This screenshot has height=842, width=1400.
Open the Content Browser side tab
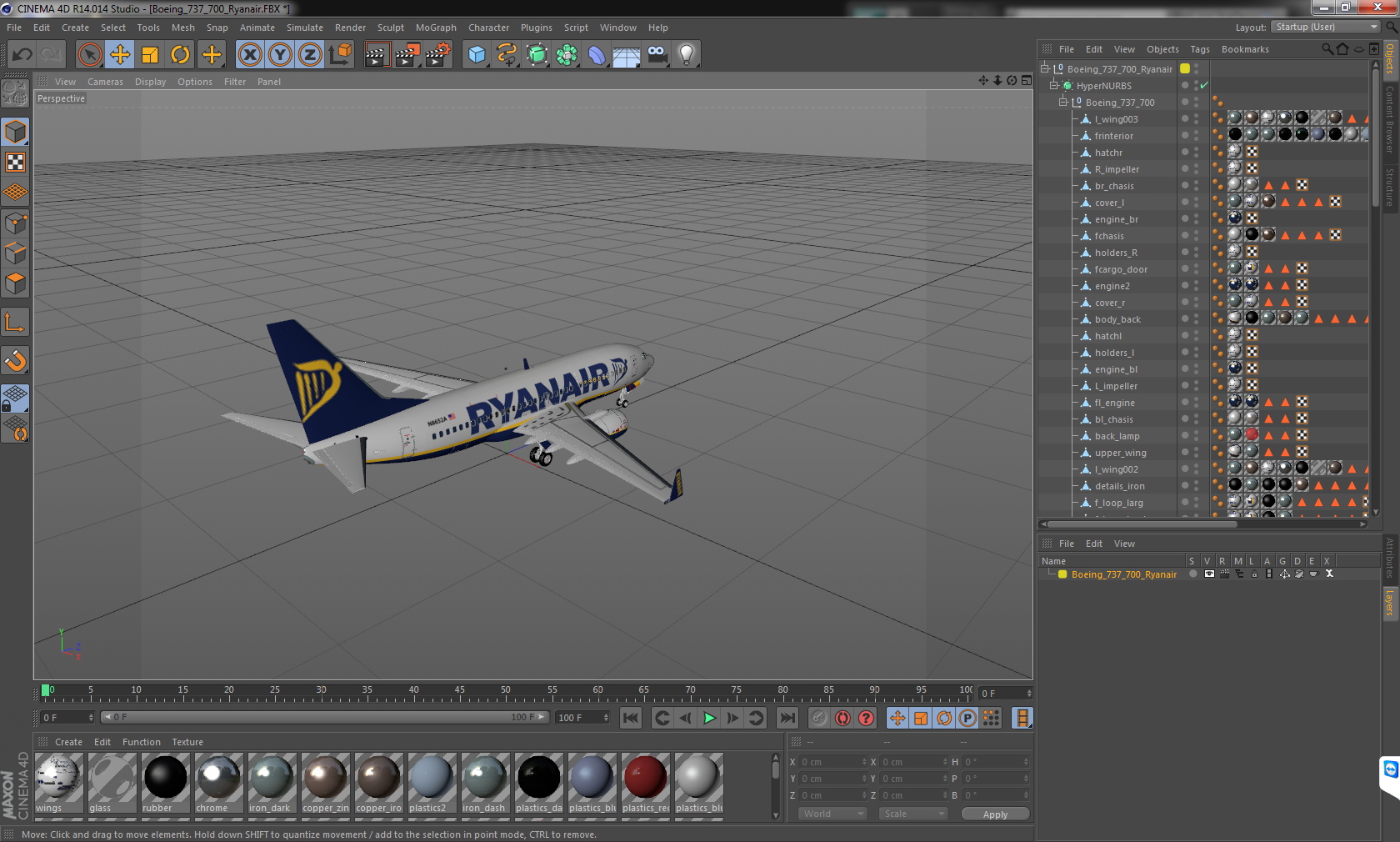click(1390, 118)
